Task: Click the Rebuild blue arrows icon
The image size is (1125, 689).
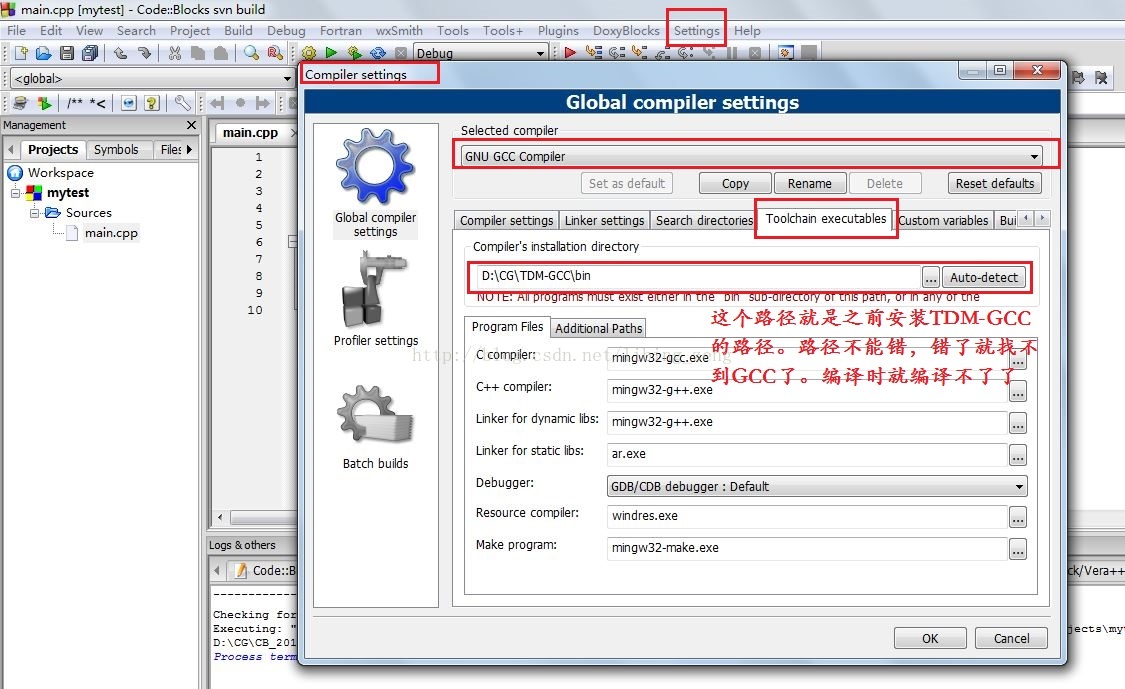Action: (378, 52)
